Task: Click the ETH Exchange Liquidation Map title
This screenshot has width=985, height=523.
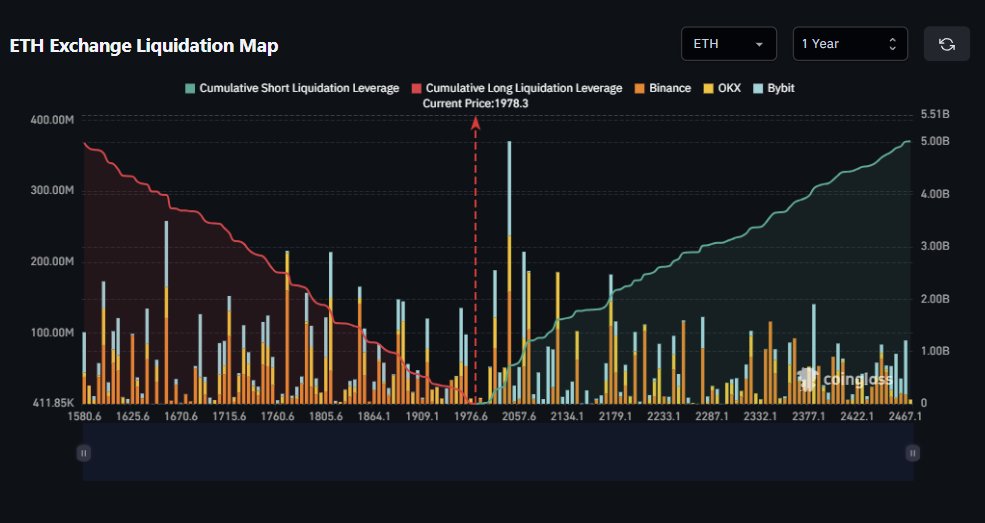Action: click(x=144, y=46)
